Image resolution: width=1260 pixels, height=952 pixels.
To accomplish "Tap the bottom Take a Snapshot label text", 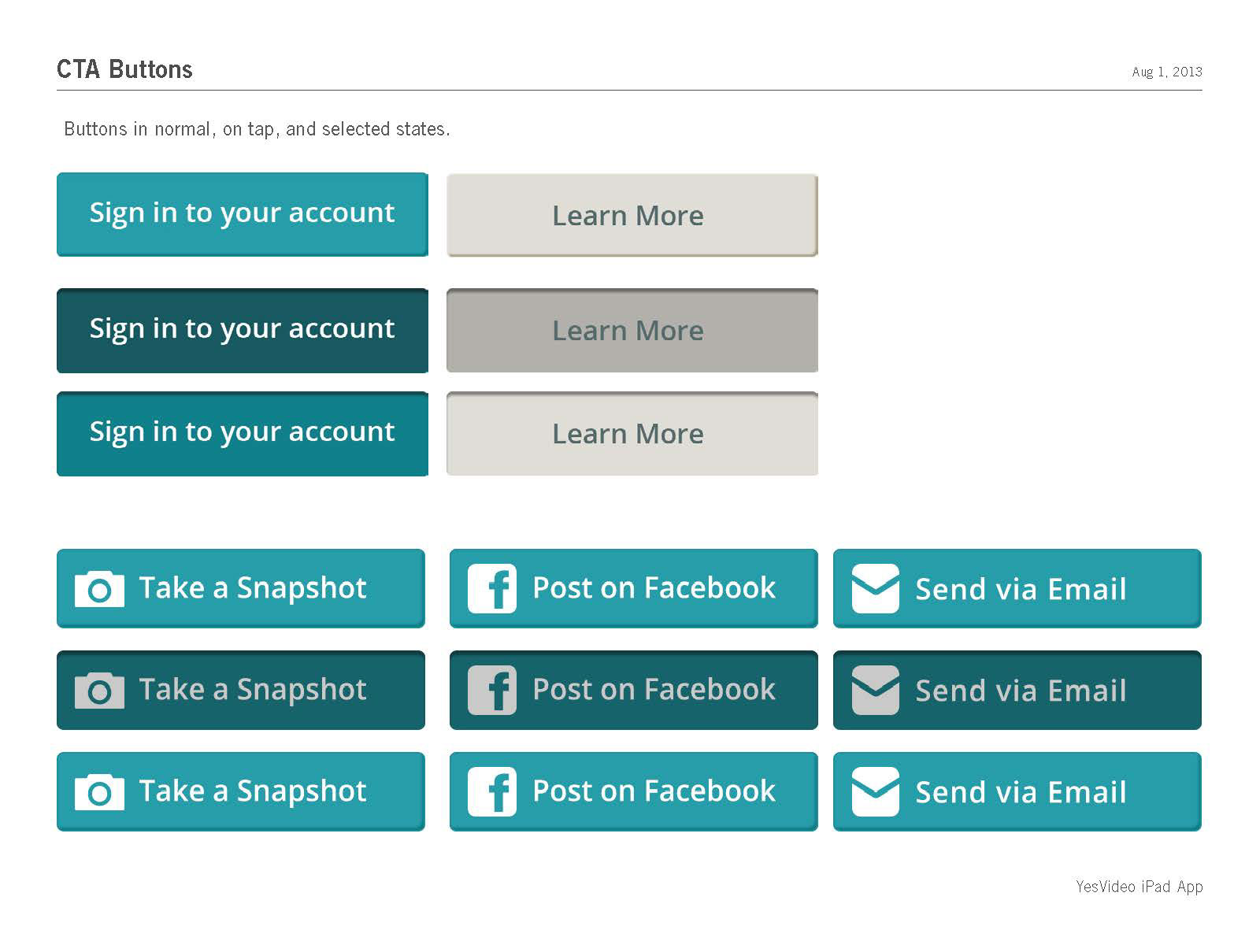I will [x=253, y=792].
